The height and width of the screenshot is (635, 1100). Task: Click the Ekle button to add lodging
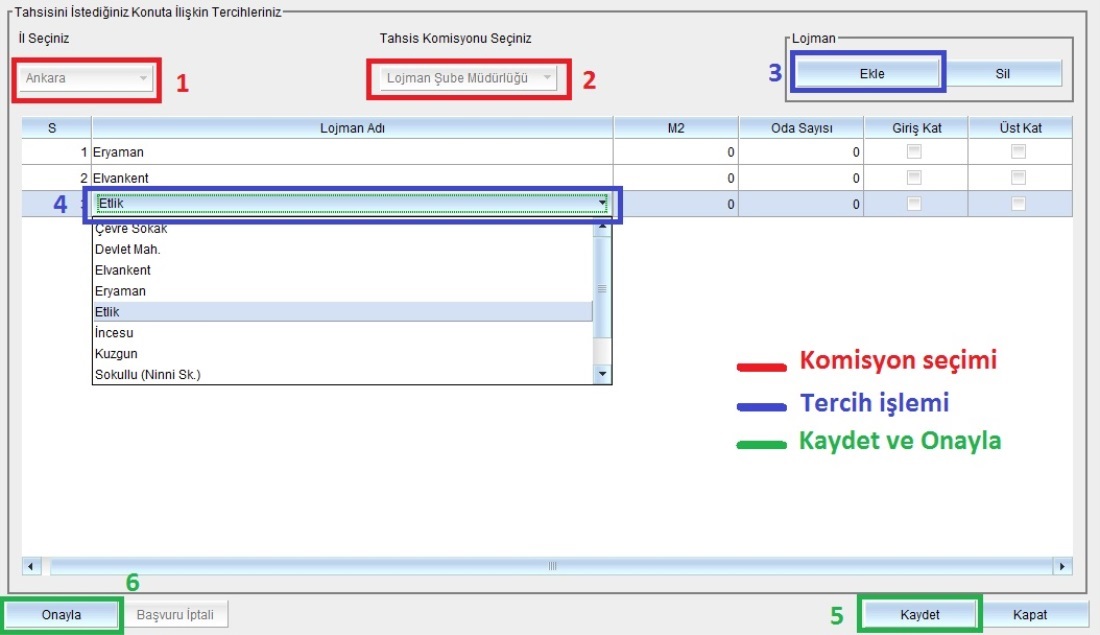tap(868, 73)
